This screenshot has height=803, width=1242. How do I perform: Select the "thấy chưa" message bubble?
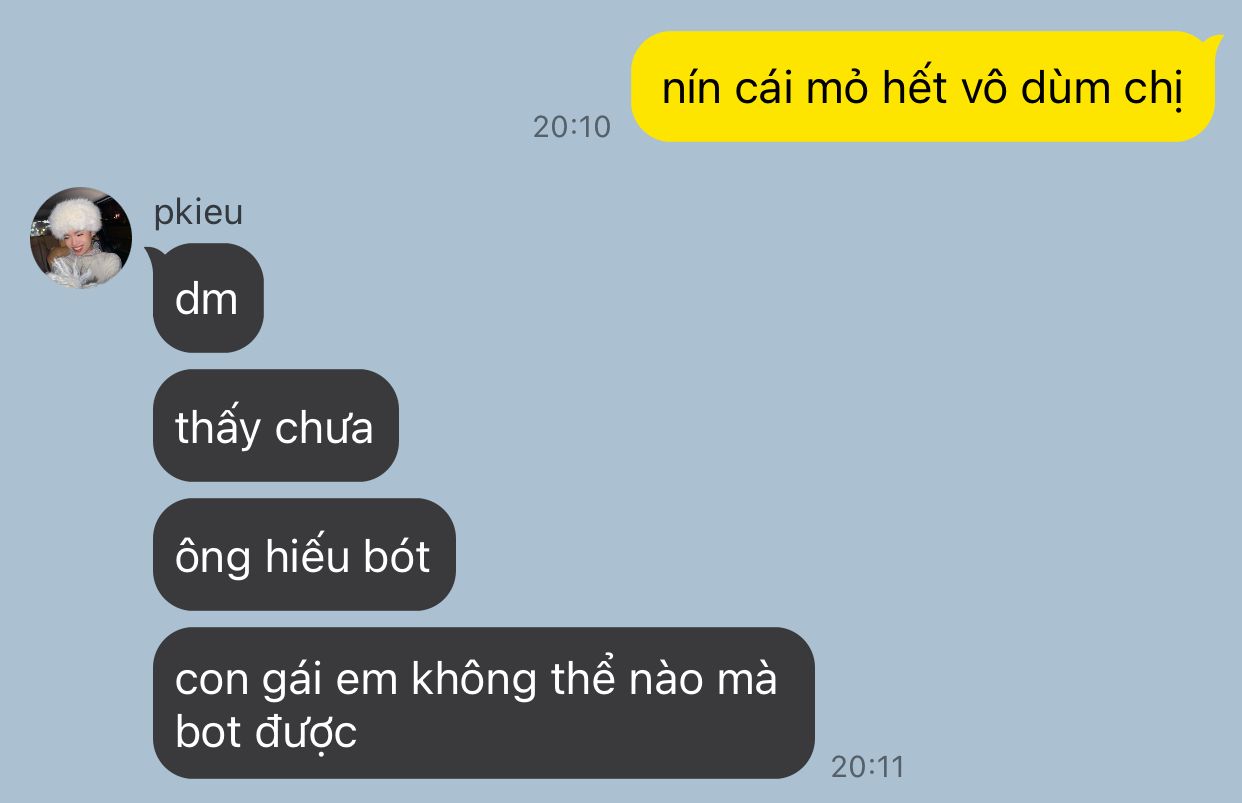[x=276, y=426]
